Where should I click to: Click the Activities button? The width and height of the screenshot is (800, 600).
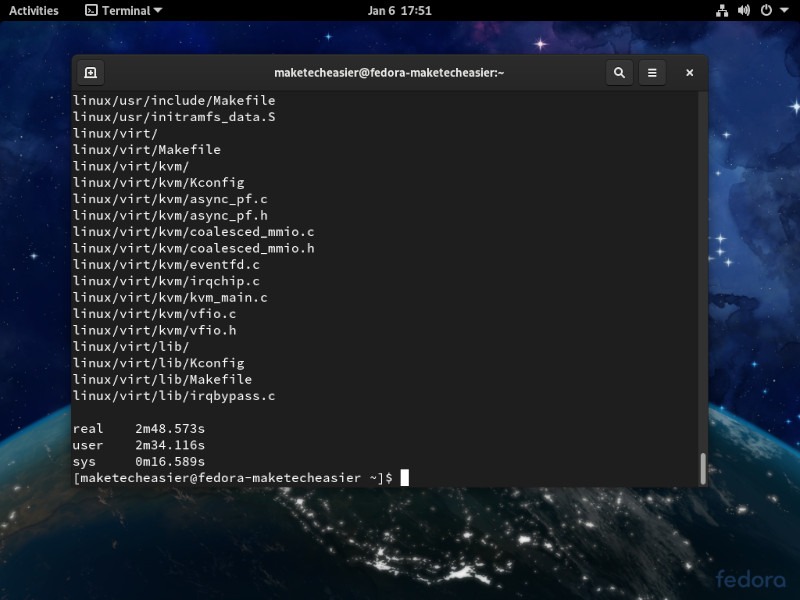(x=34, y=11)
